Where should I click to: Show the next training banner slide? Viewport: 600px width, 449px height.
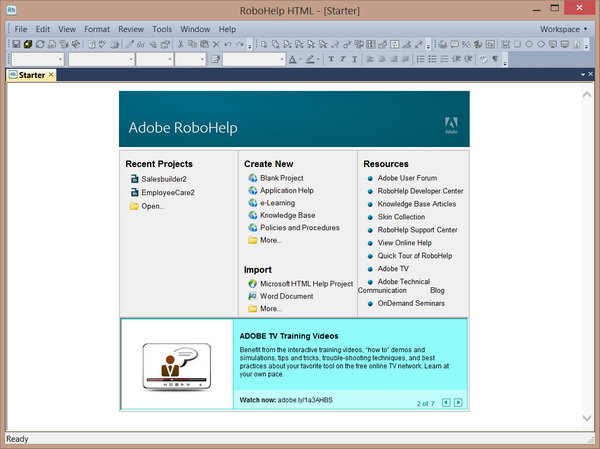pos(458,402)
